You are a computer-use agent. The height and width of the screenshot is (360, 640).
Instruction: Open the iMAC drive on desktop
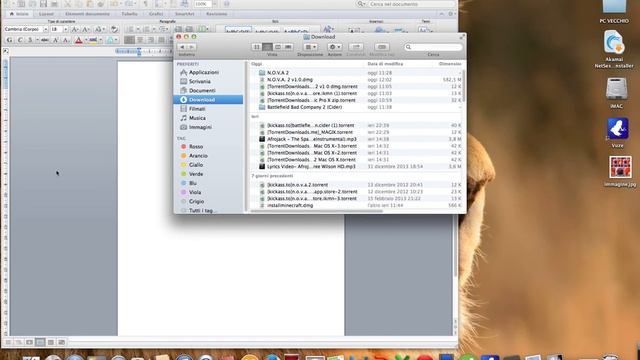[x=616, y=93]
